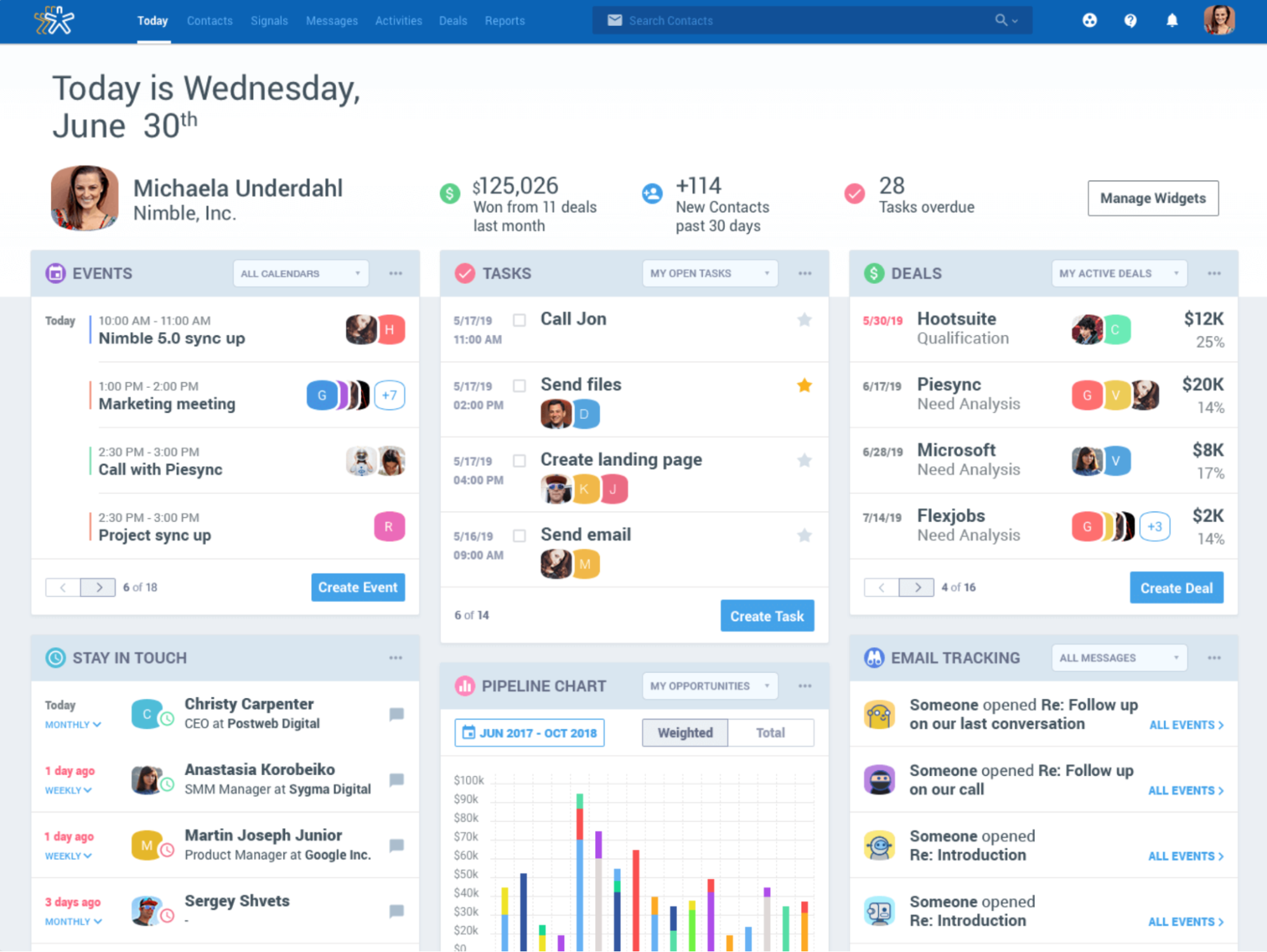The width and height of the screenshot is (1267, 952).
Task: Click the globe/network icon in navbar
Action: click(x=1089, y=21)
